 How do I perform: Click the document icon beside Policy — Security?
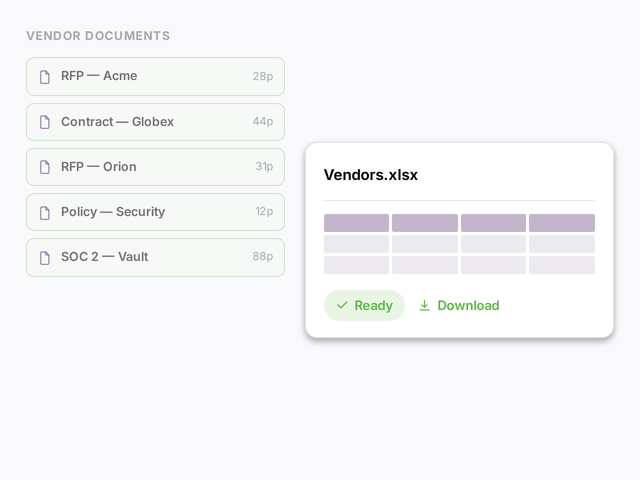coord(45,212)
